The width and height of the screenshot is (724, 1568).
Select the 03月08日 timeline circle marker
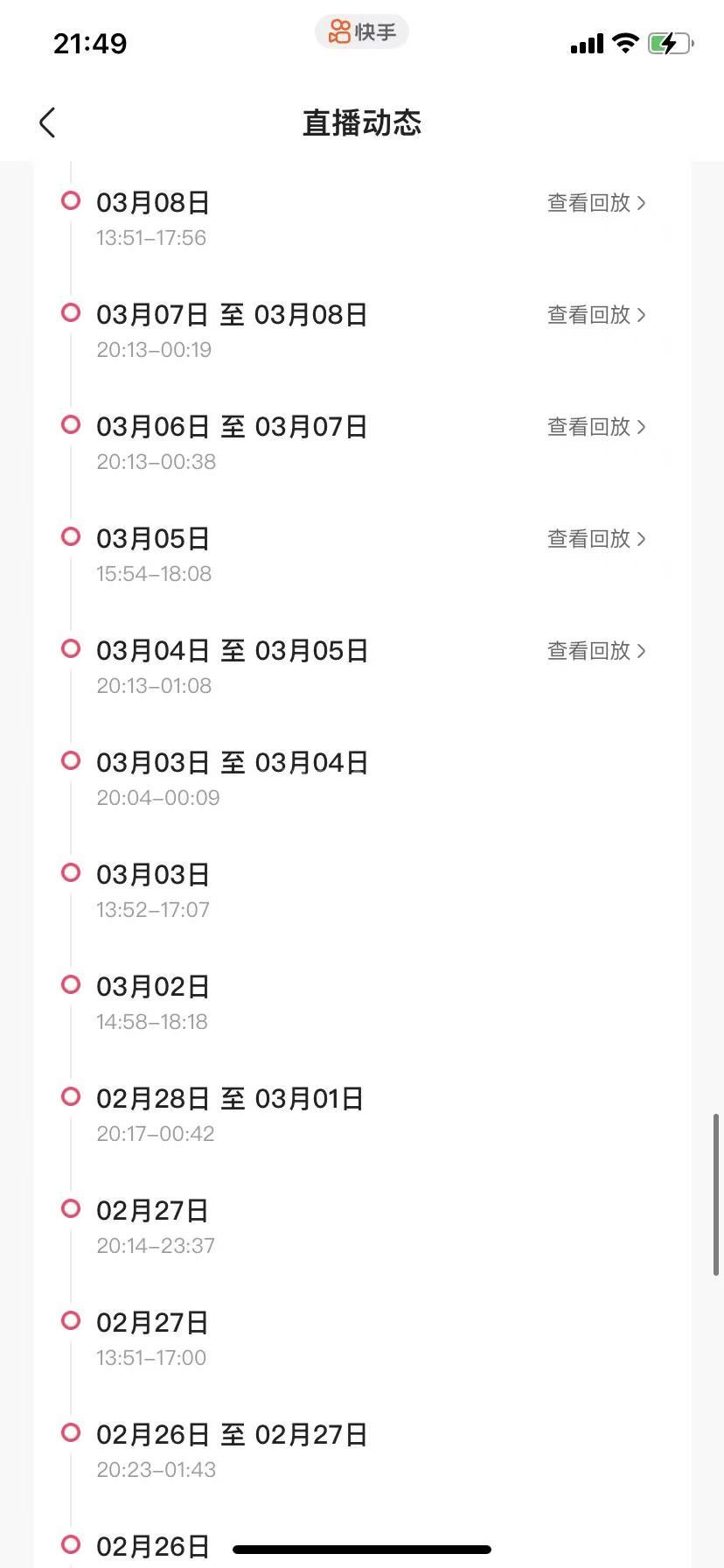pyautogui.click(x=71, y=200)
